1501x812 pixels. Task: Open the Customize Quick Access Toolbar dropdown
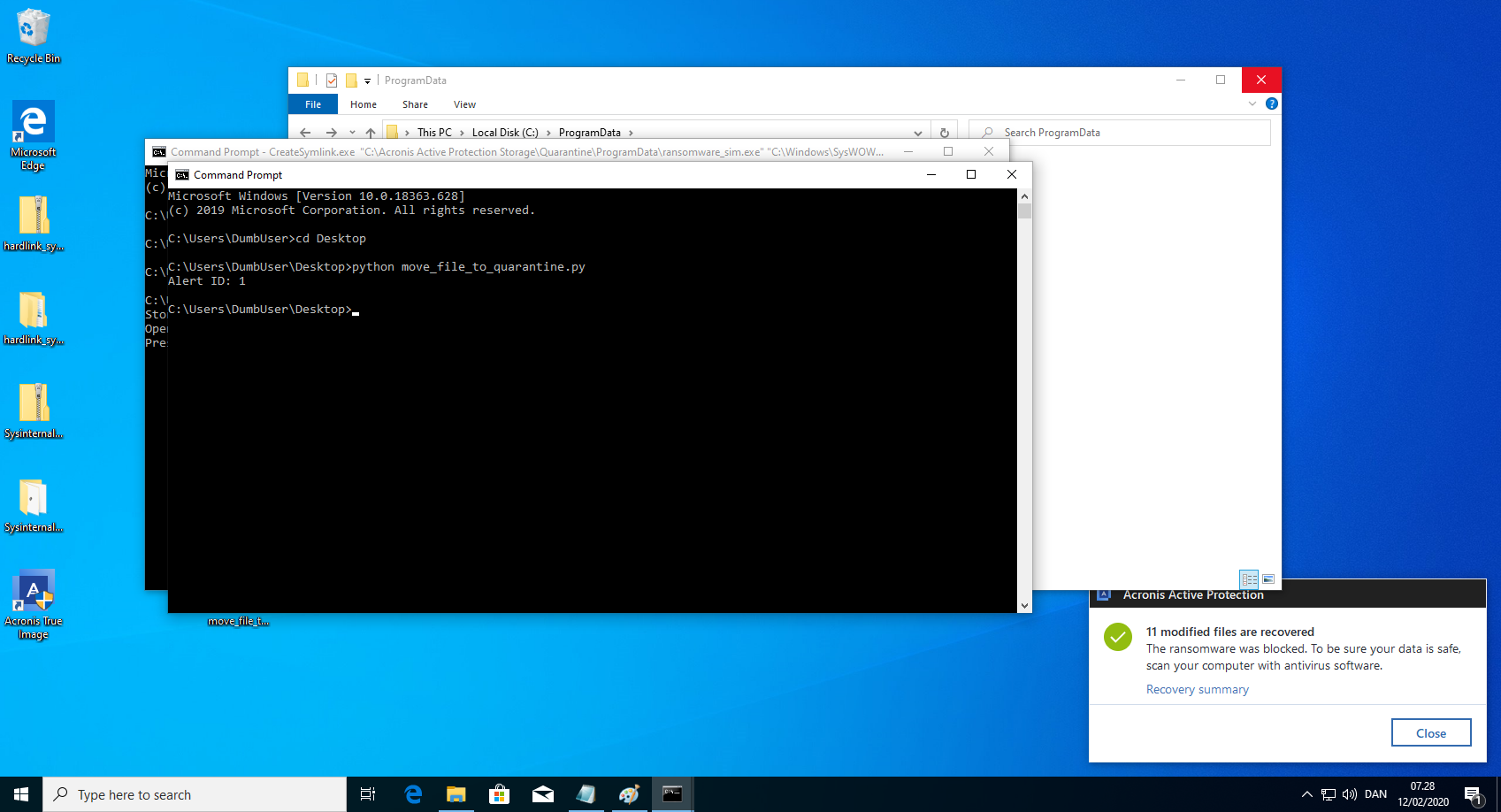coord(367,80)
